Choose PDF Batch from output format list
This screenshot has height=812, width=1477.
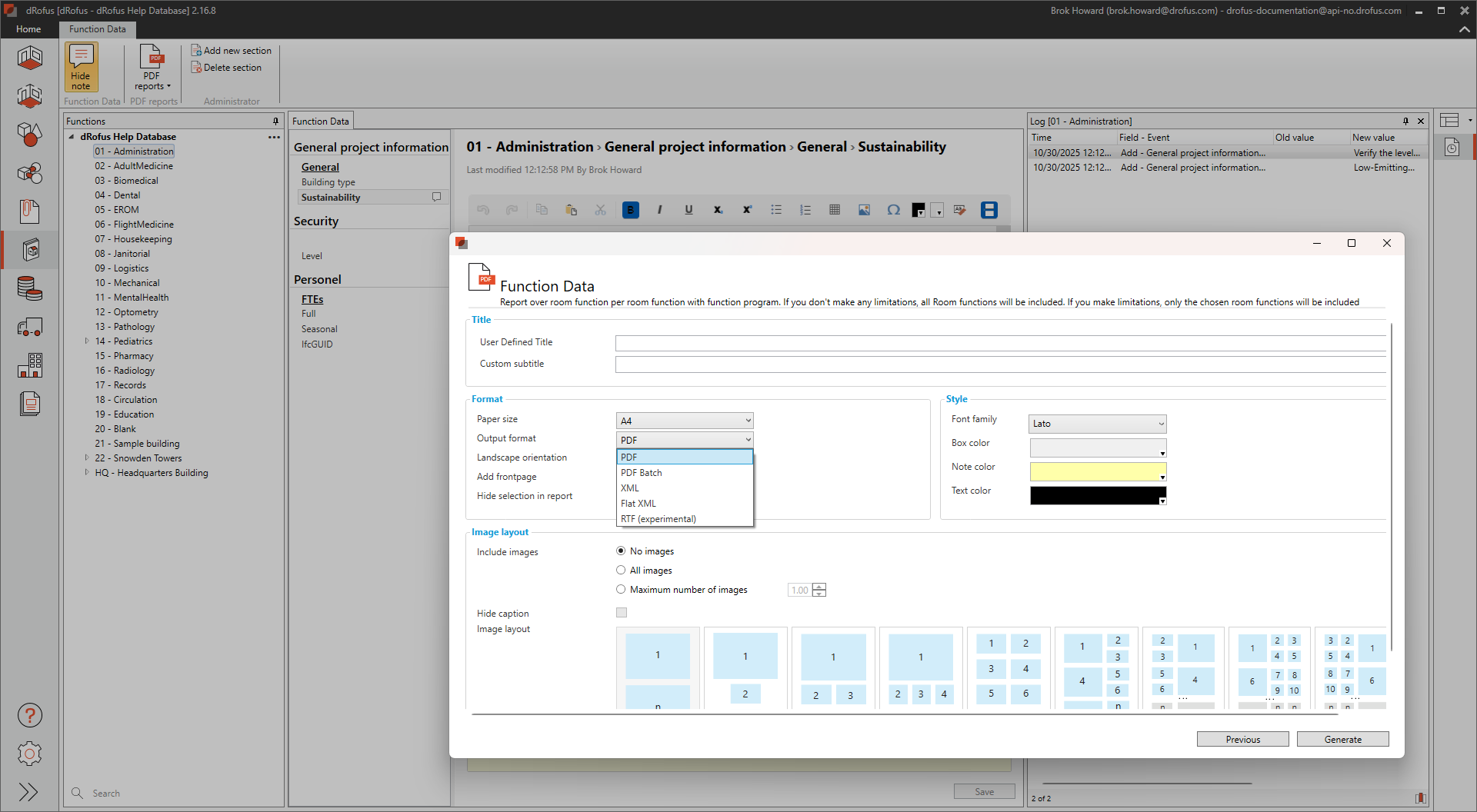[642, 473]
